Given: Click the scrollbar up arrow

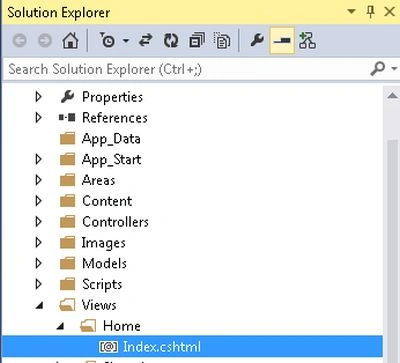Looking at the screenshot, I should click(392, 96).
